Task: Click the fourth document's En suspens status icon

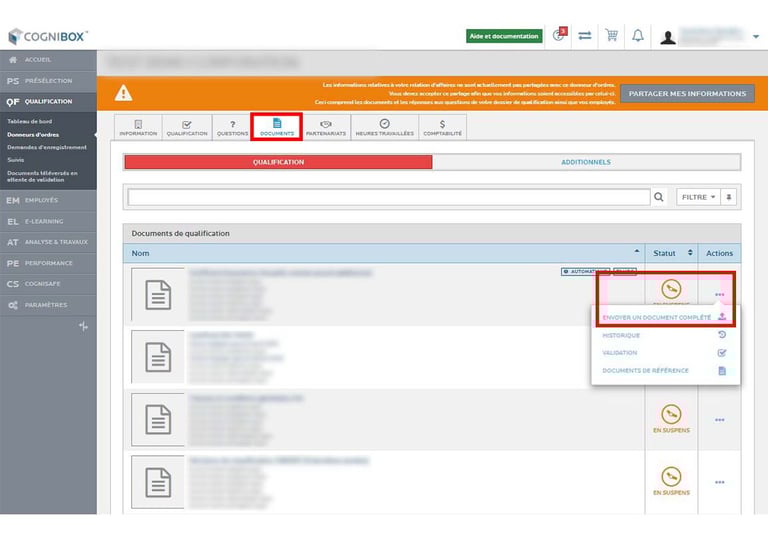Action: pyautogui.click(x=671, y=477)
